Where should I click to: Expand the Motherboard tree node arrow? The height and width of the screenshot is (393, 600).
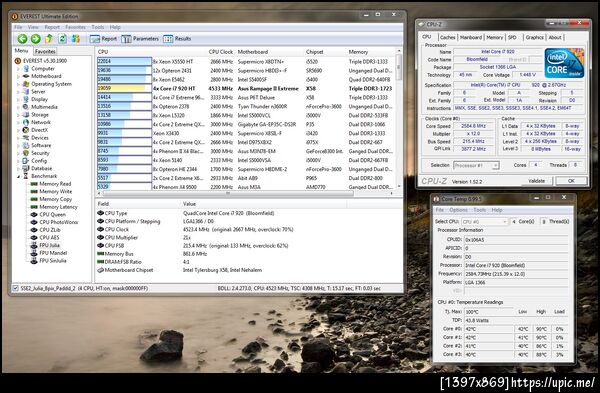18,76
